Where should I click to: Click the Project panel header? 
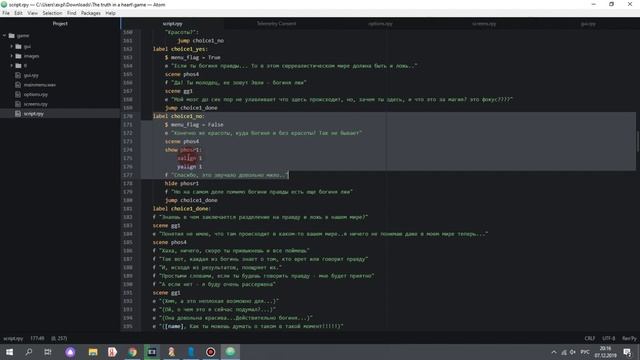(x=60, y=24)
